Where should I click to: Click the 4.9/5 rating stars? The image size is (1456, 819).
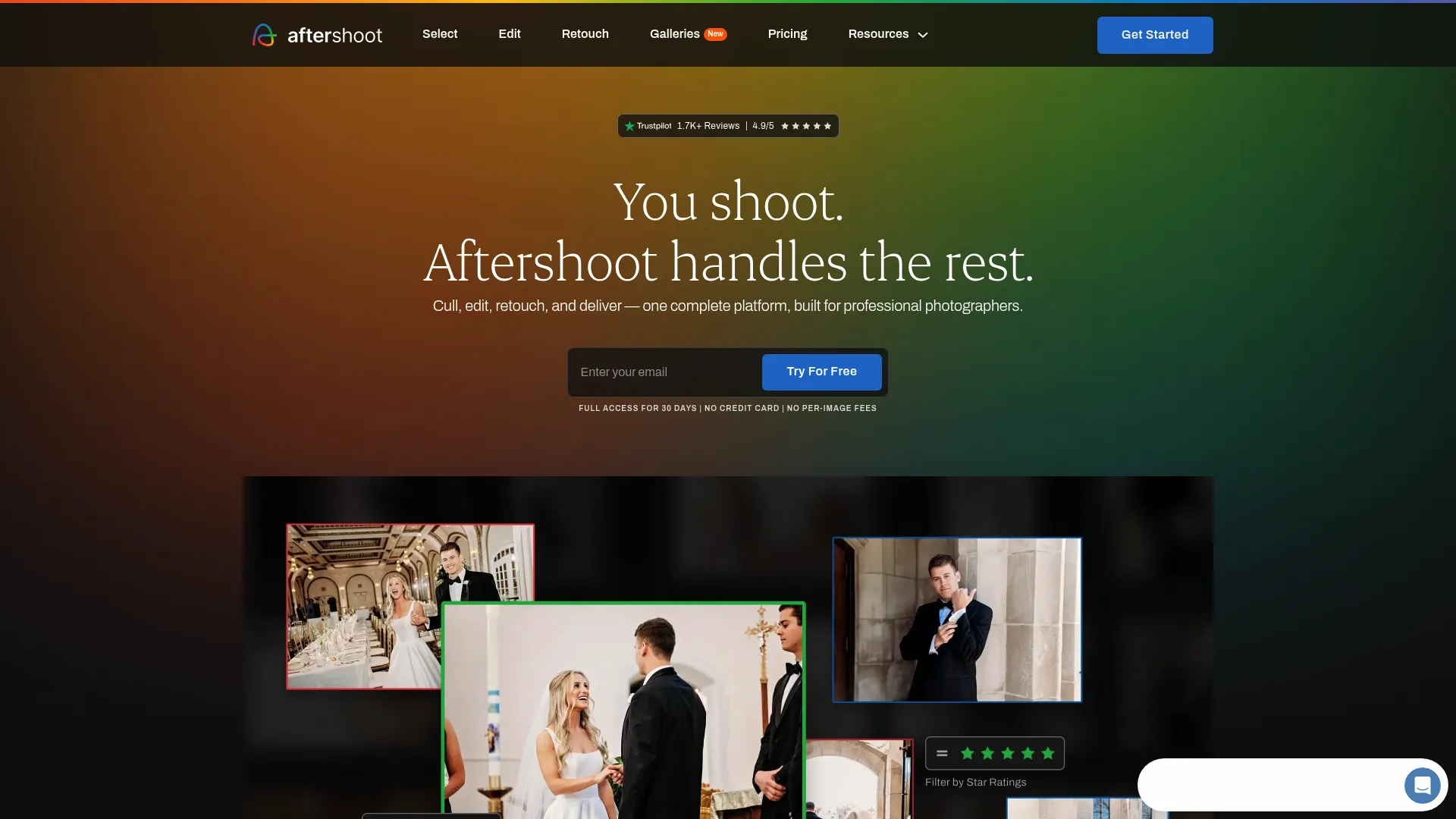click(806, 126)
